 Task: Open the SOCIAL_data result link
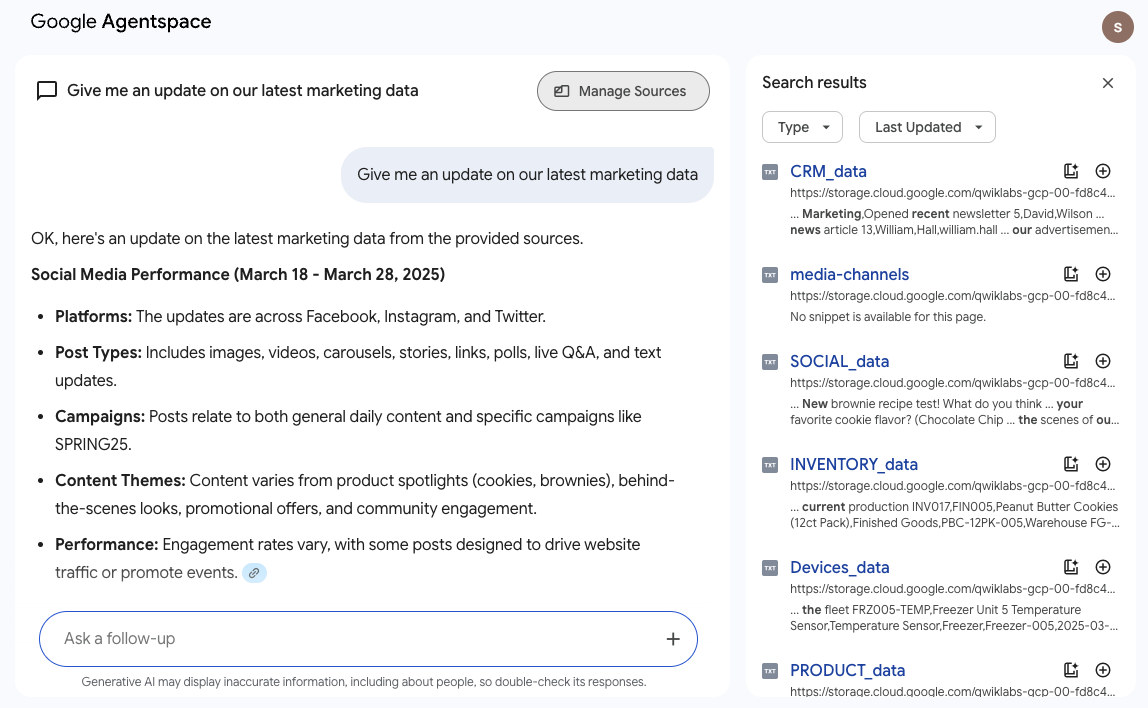point(840,362)
